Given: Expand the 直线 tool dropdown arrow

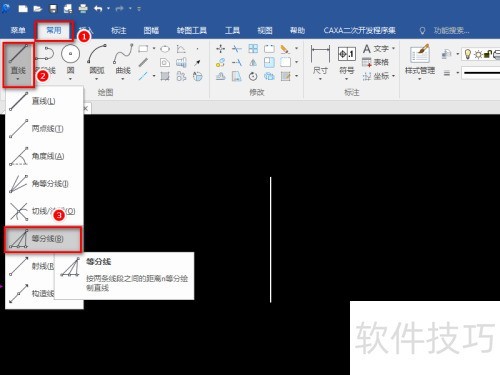Looking at the screenshot, I should 18,79.
